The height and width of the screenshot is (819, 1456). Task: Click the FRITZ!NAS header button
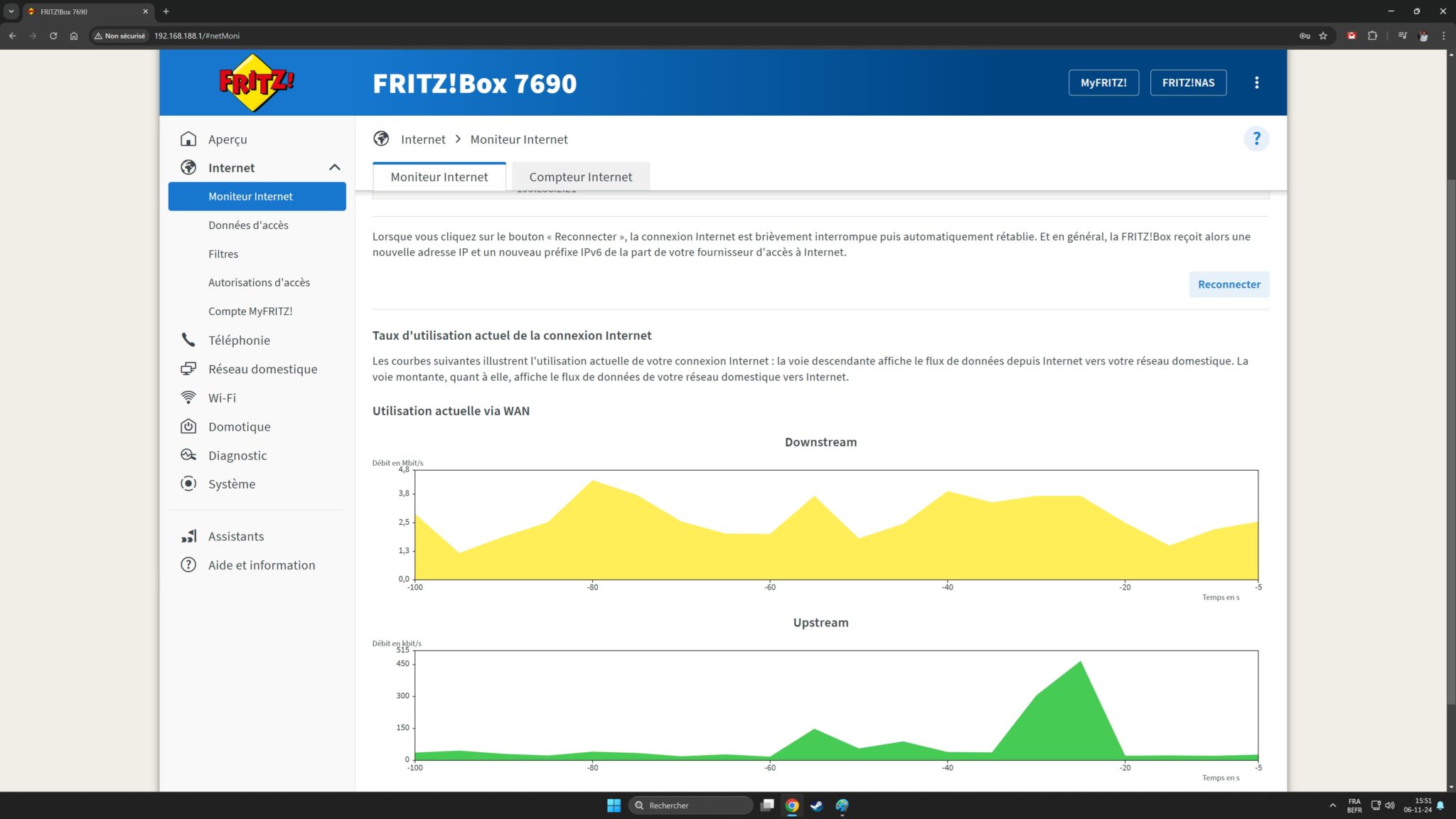(x=1188, y=82)
